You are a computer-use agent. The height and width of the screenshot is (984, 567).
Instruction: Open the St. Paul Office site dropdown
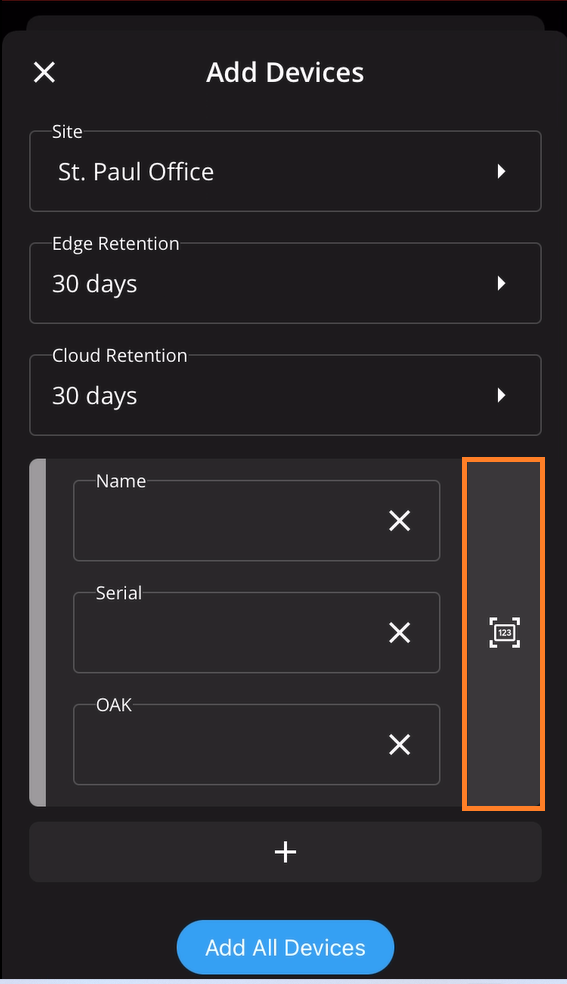pos(285,171)
